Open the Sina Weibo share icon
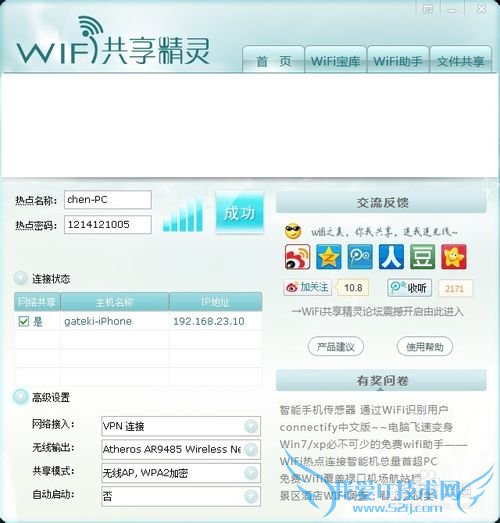The width and height of the screenshot is (500, 523). pyautogui.click(x=297, y=256)
